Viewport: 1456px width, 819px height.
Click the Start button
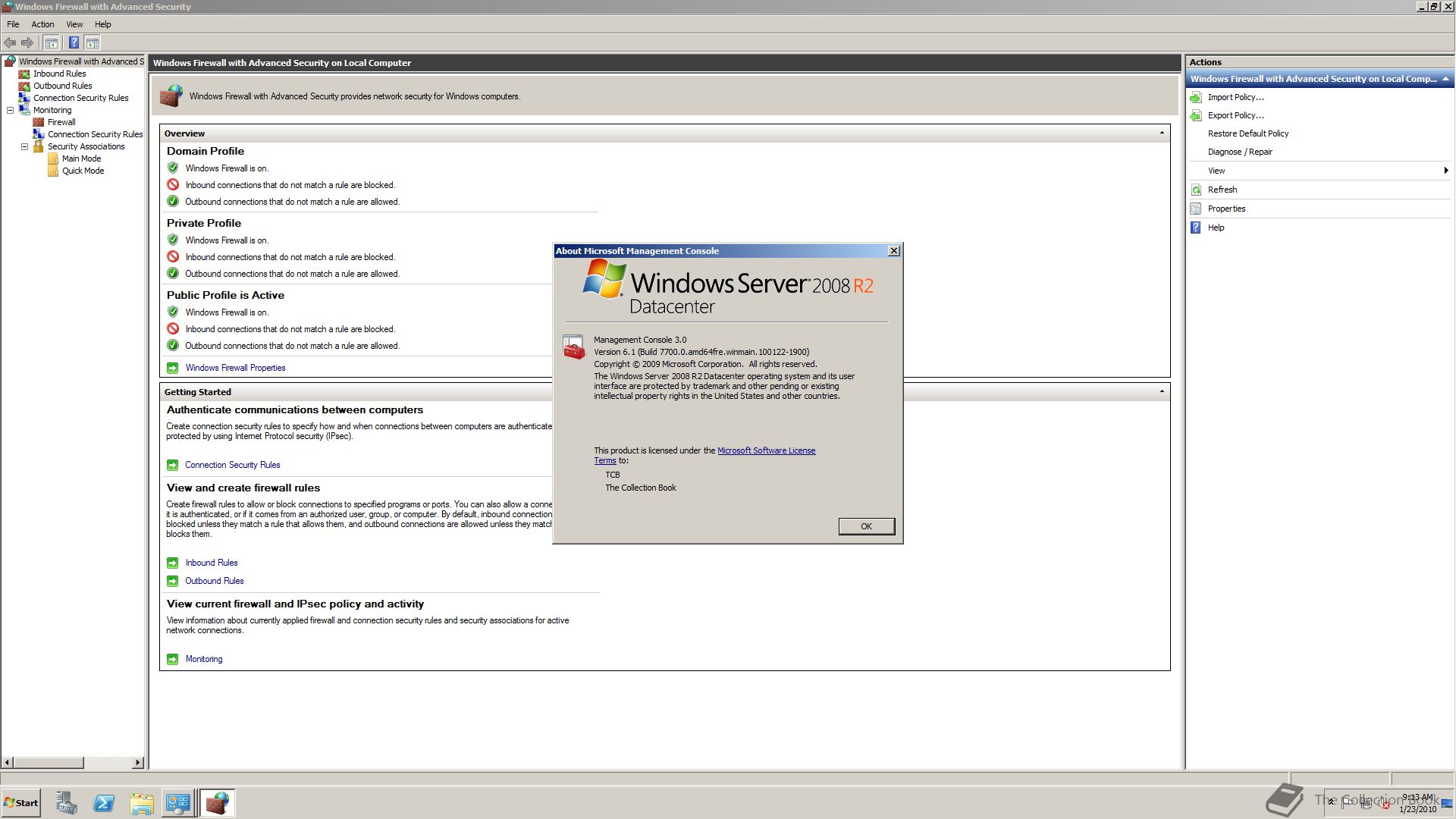click(x=21, y=803)
